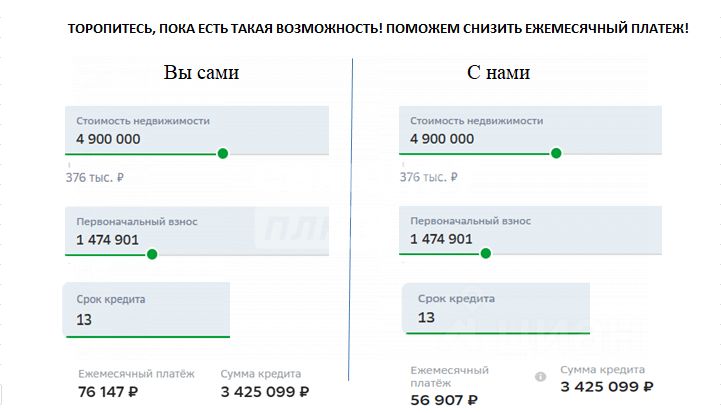Click the 'С нами' heading
The image size is (721, 413).
coord(498,72)
